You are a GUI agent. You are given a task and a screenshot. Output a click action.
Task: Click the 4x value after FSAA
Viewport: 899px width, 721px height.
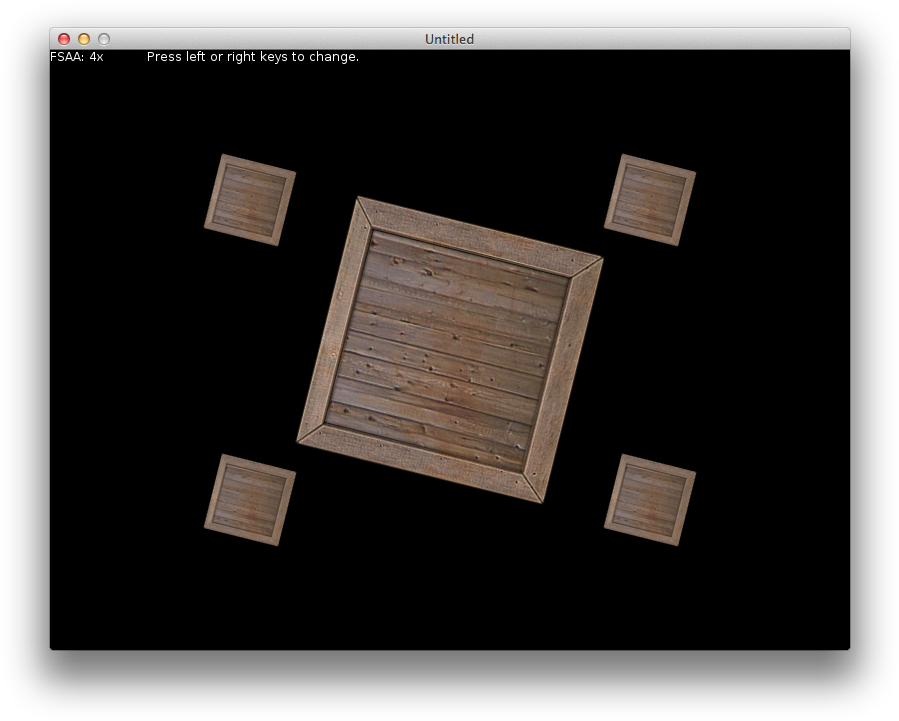click(96, 57)
